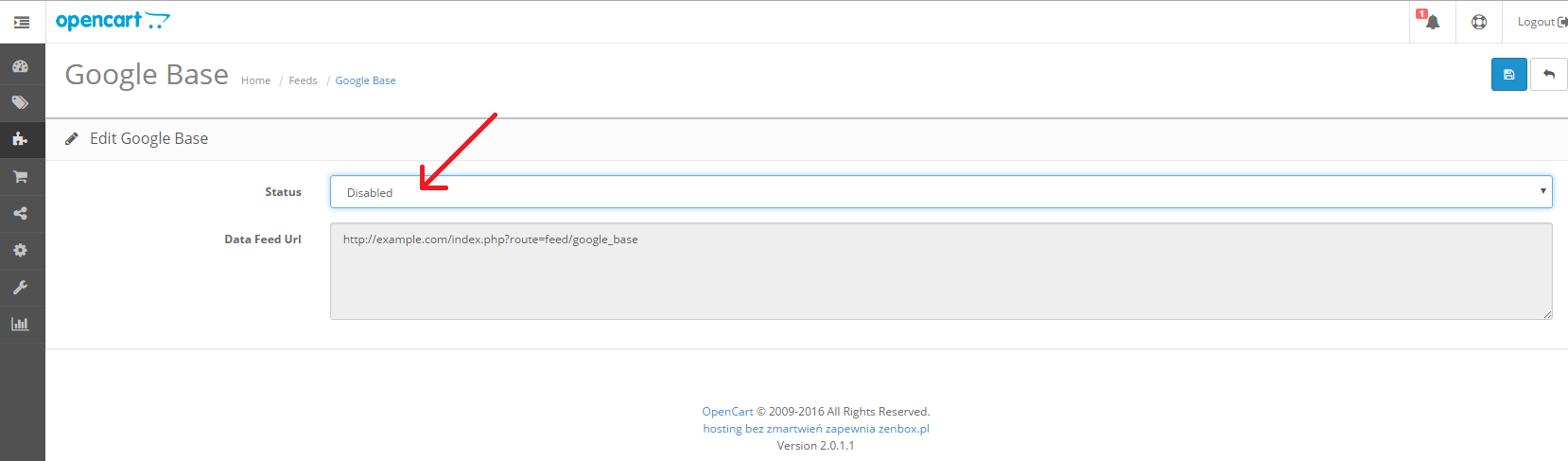
Task: Open the Dashboard sidebar icon
Action: [20, 66]
